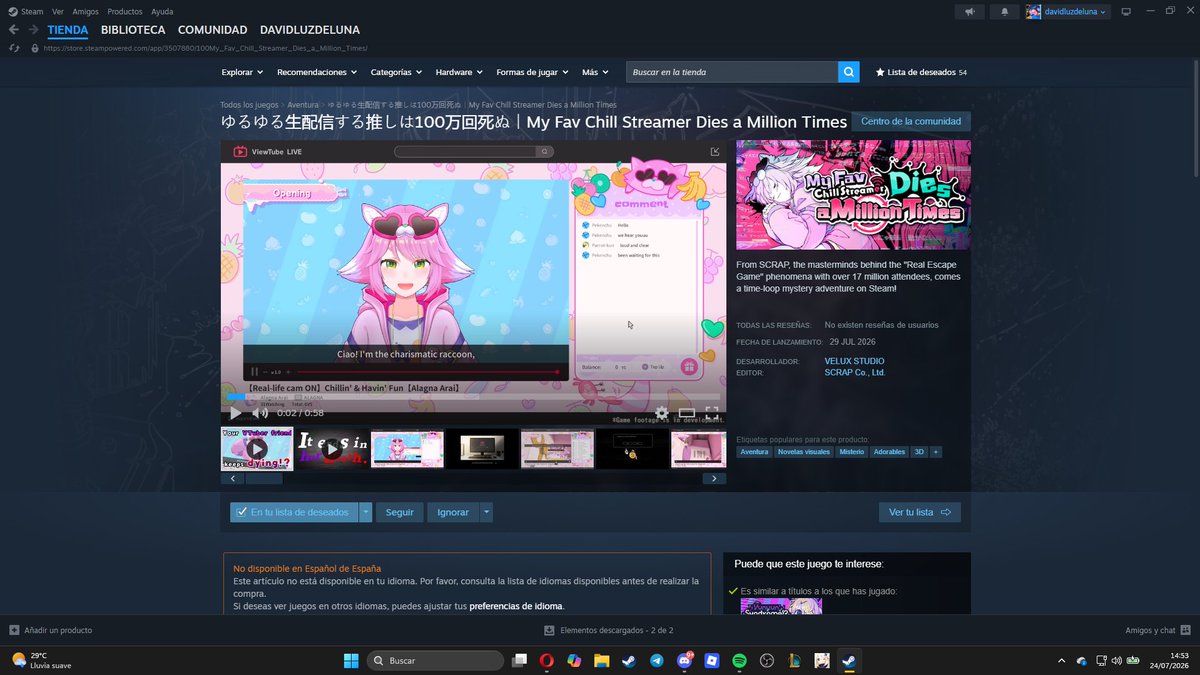Play the trailer video
The width and height of the screenshot is (1200, 675).
(x=235, y=412)
